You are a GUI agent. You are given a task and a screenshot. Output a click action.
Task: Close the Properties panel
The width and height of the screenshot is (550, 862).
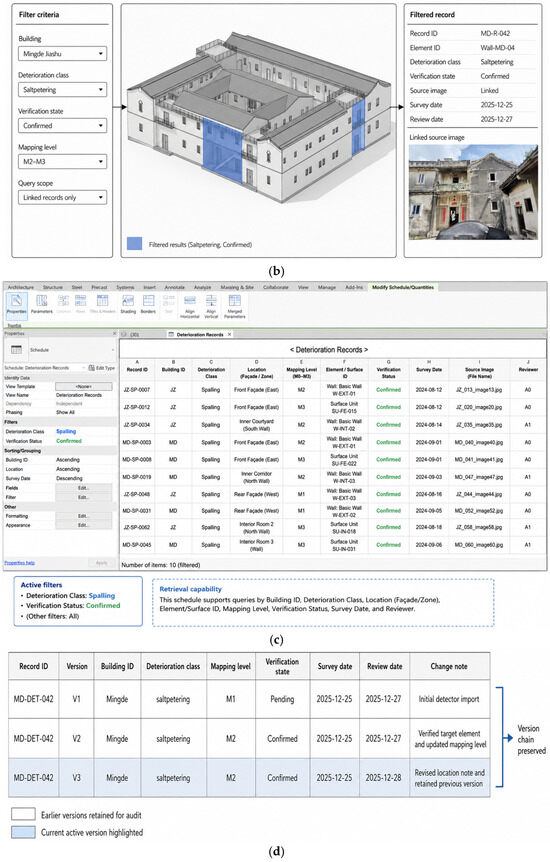[x=114, y=334]
